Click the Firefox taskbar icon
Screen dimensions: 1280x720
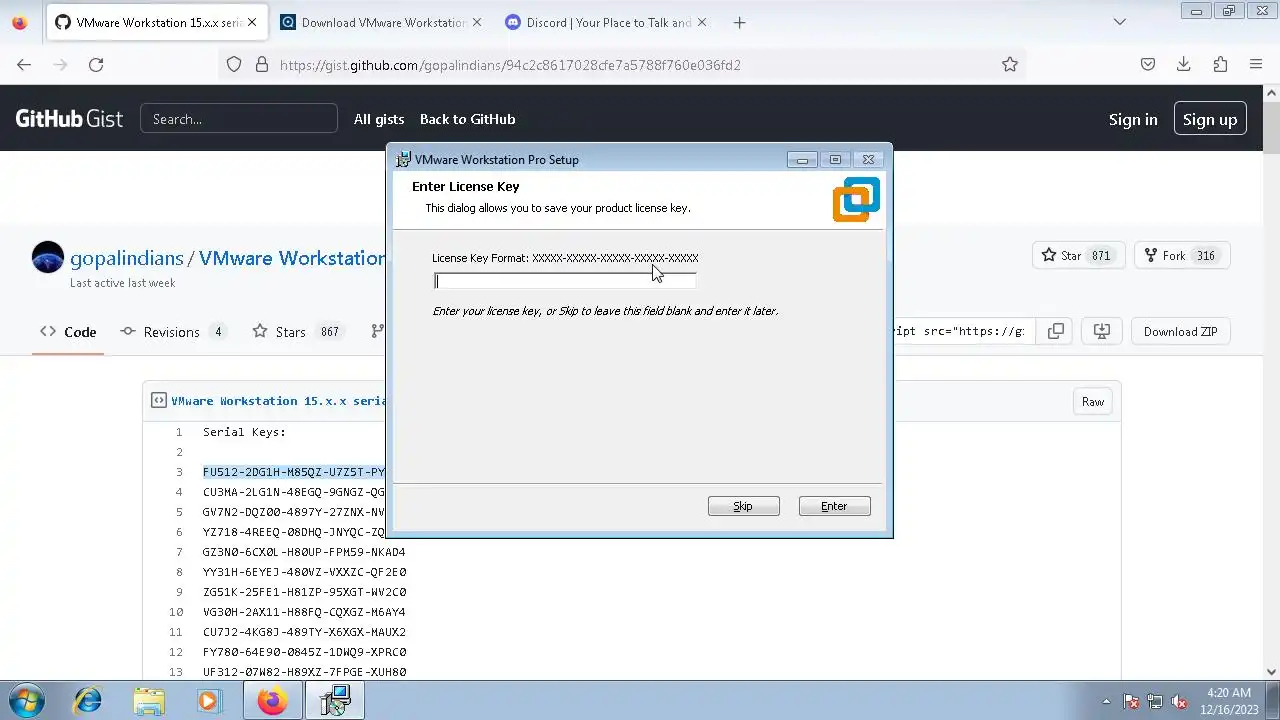pos(272,700)
